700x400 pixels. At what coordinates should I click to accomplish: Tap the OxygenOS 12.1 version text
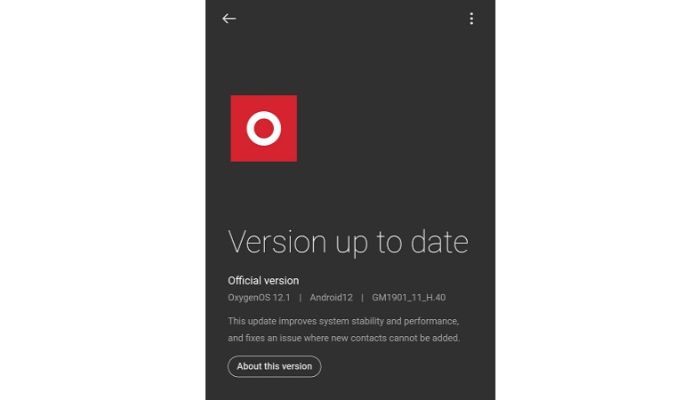point(259,298)
